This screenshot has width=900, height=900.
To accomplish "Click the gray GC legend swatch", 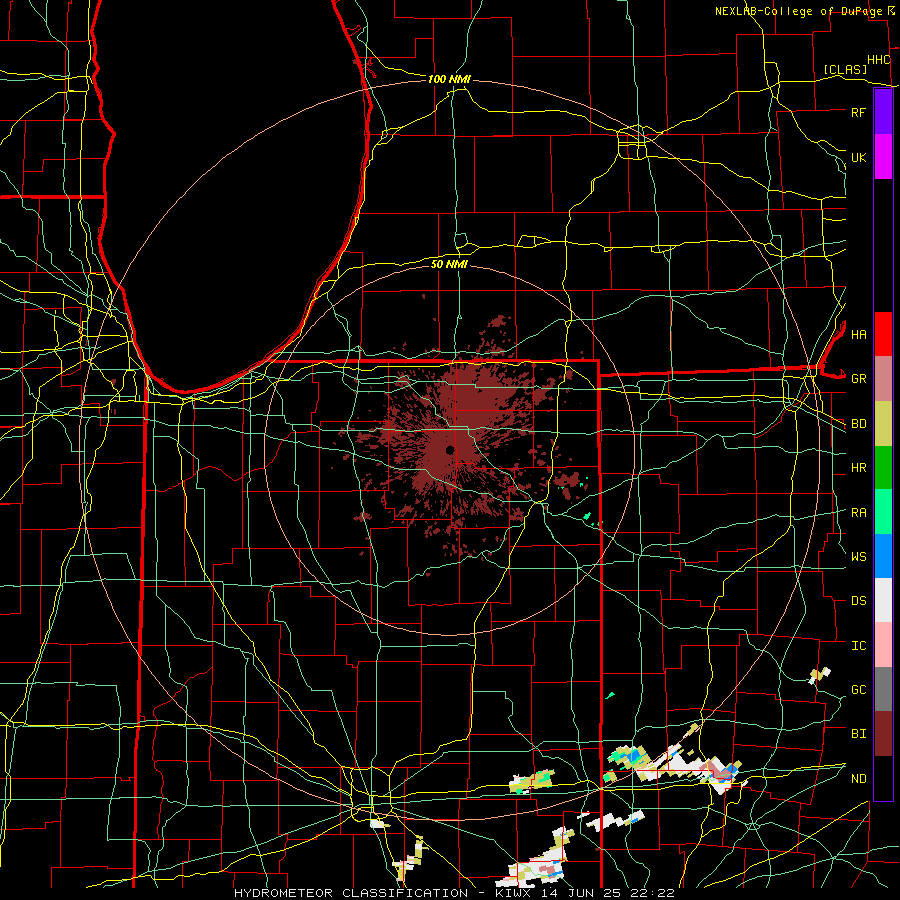I will click(883, 689).
